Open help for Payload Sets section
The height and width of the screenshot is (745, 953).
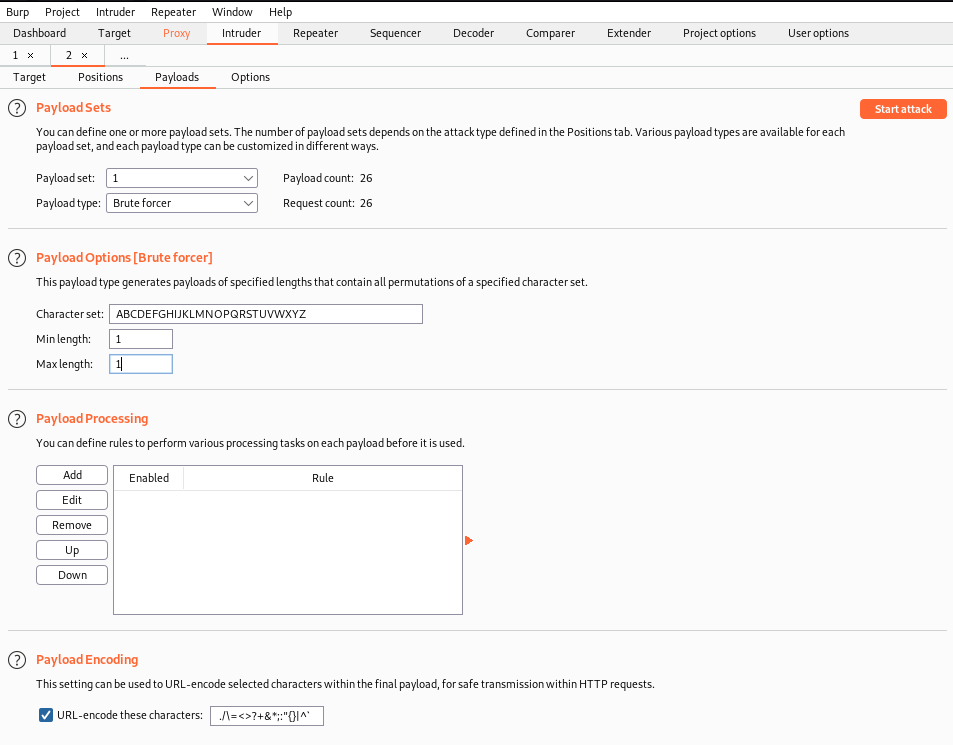(17, 108)
